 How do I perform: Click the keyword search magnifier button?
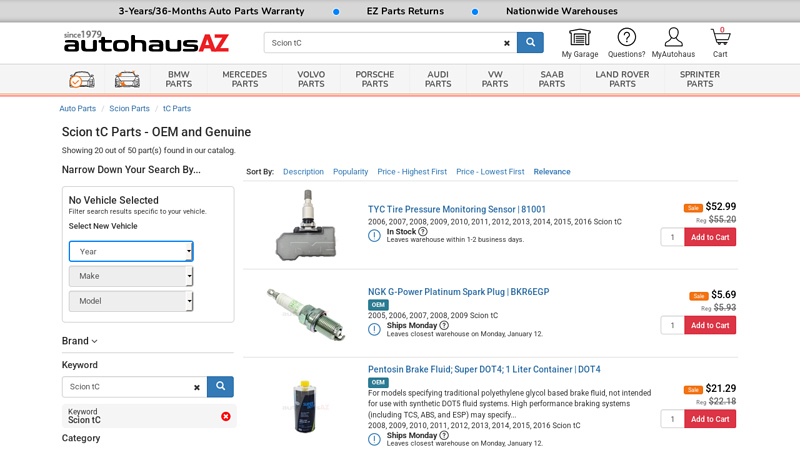tap(220, 386)
